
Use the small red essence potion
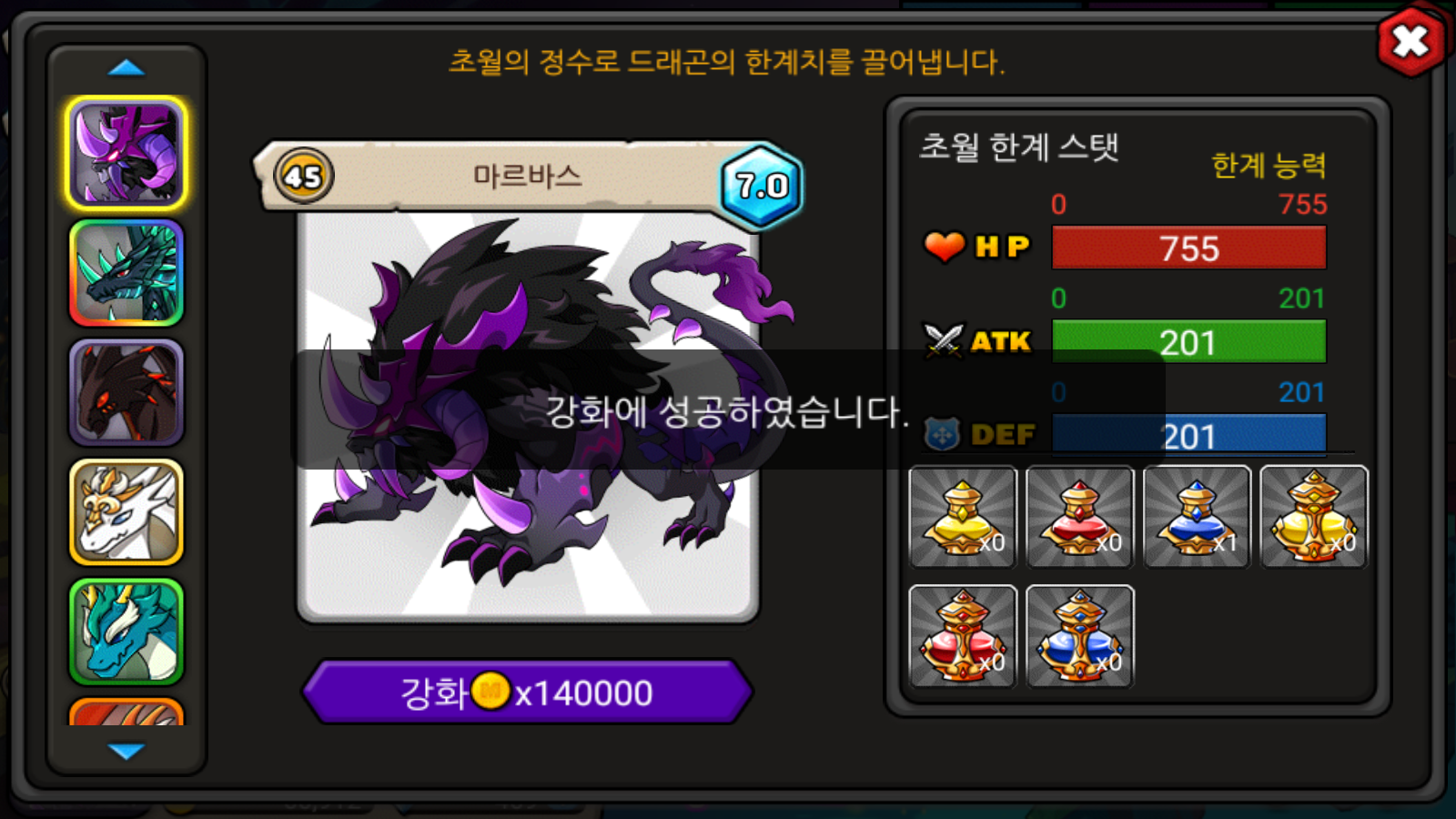pyautogui.click(x=1080, y=517)
